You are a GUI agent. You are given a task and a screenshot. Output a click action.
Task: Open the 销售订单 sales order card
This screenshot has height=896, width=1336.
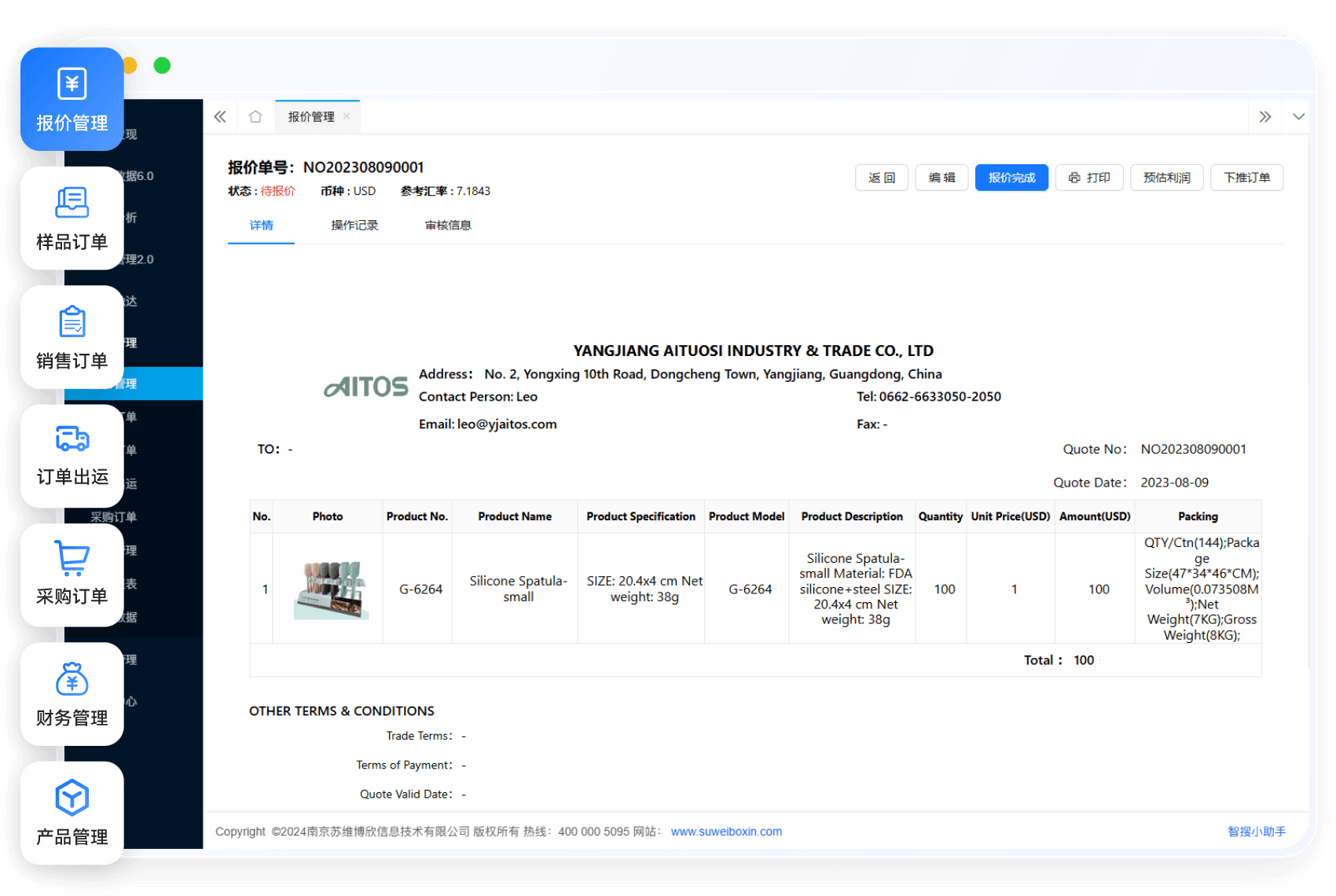[x=72, y=337]
